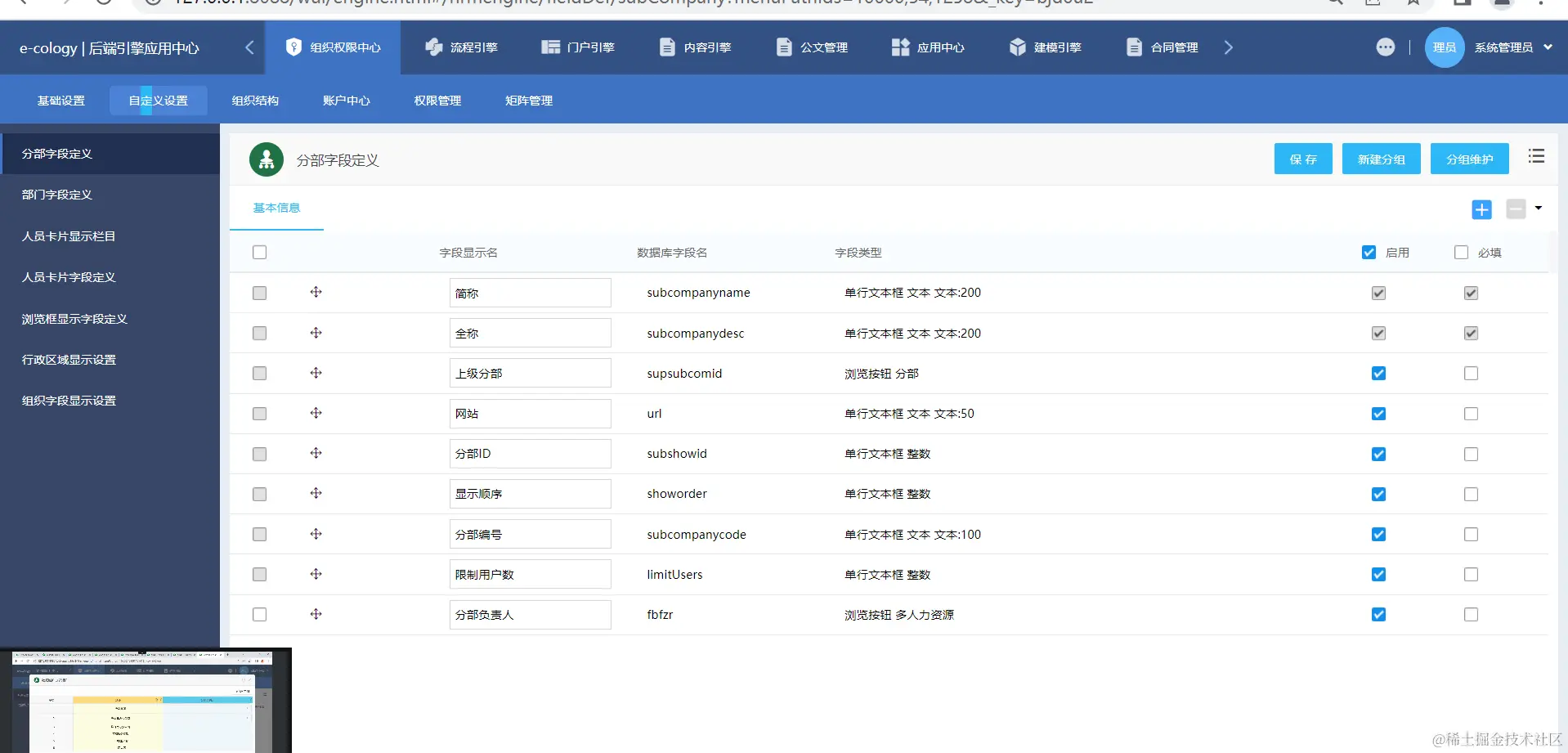Enable 必填 for the 网站 row
1568x753 pixels.
tap(1471, 414)
